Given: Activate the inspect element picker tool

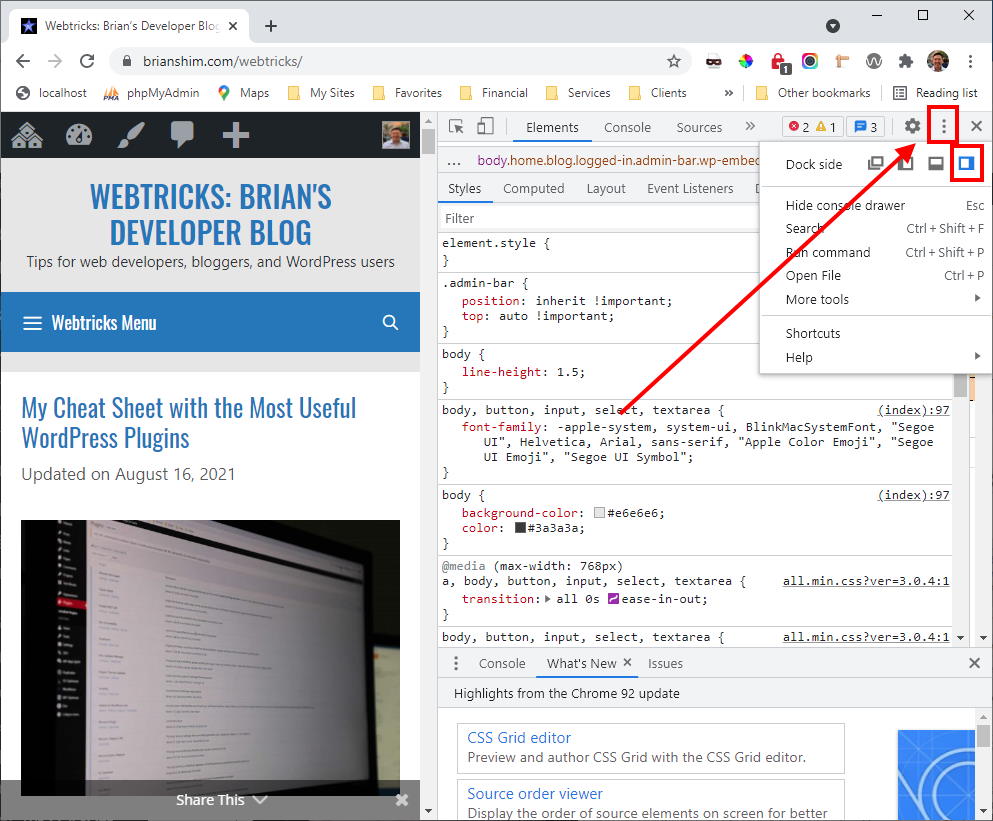Looking at the screenshot, I should (456, 127).
